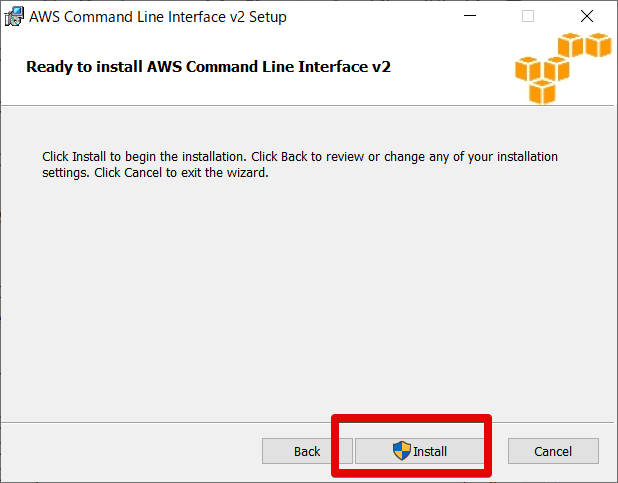This screenshot has width=618, height=483.
Task: Click empty space left of the Back button
Action: [x=130, y=451]
